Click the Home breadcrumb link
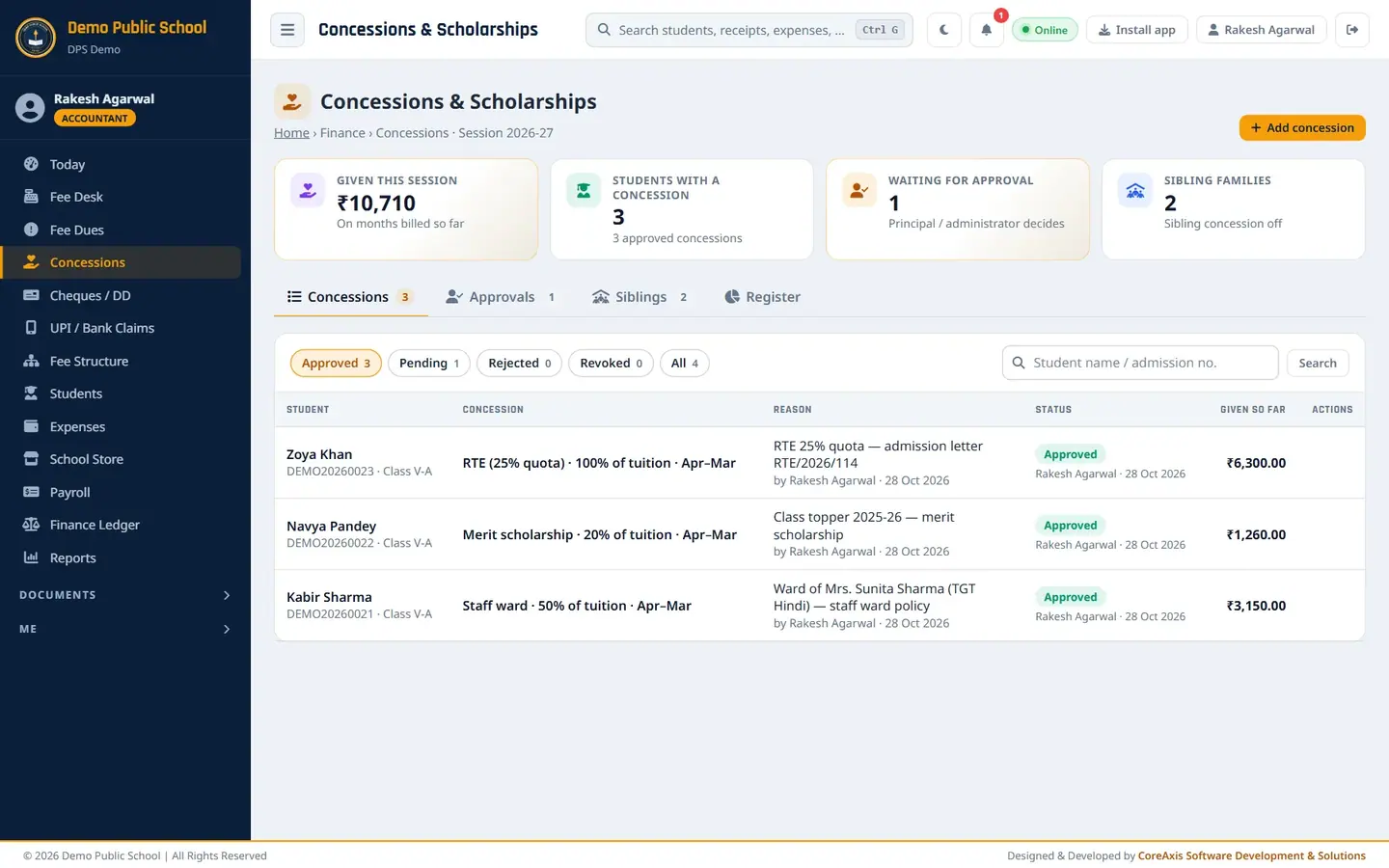The width and height of the screenshot is (1389, 868). (x=291, y=133)
